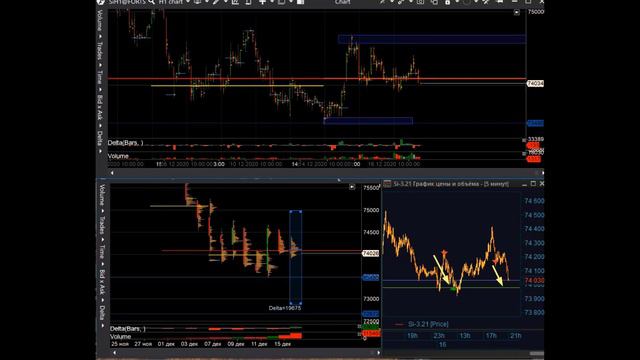The height and width of the screenshot is (360, 640).
Task: Click the Delta(Bars, ) indicator label in the bottom chart
Action: pos(128,329)
